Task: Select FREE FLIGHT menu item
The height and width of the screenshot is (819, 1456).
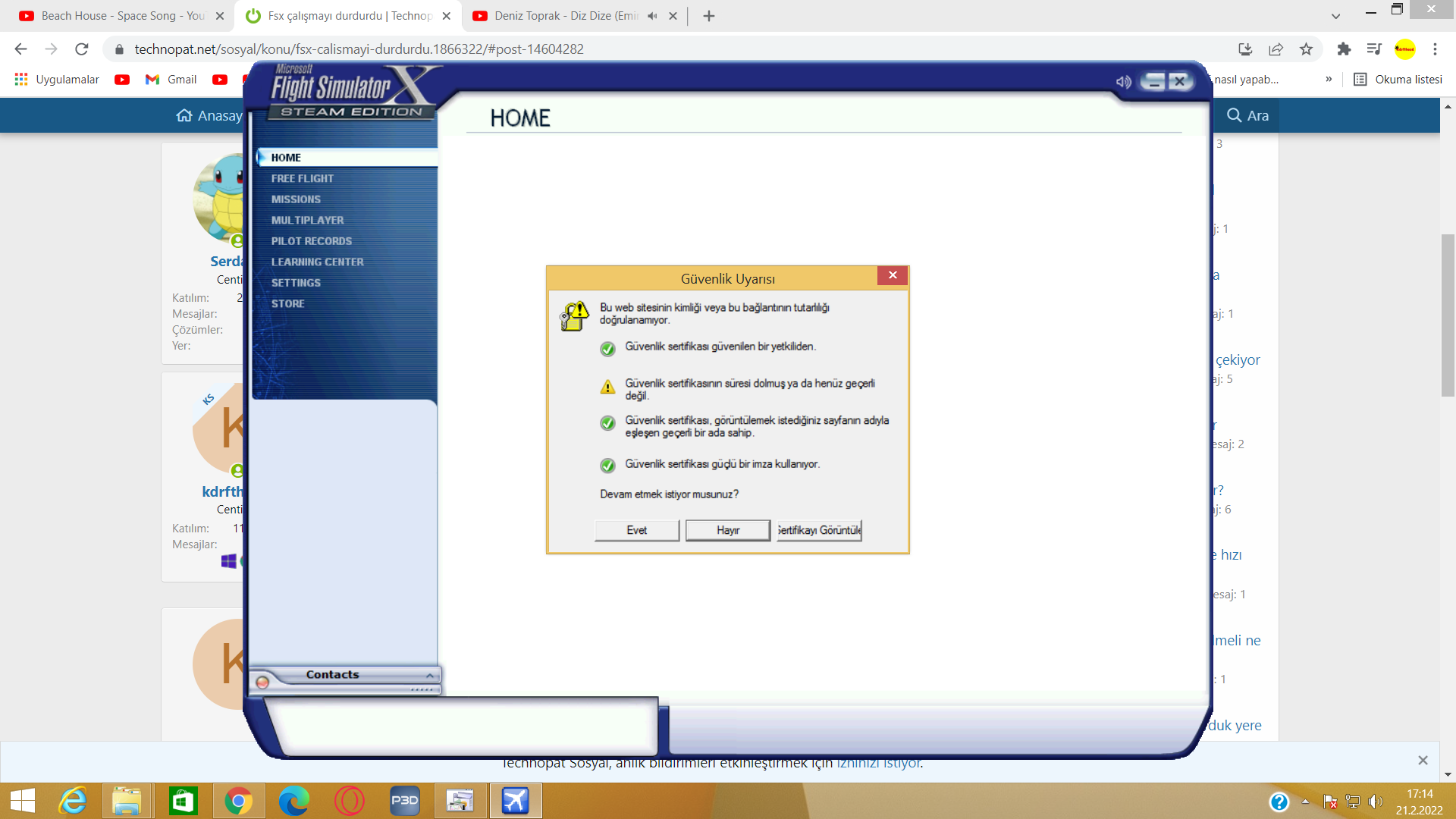Action: (302, 178)
